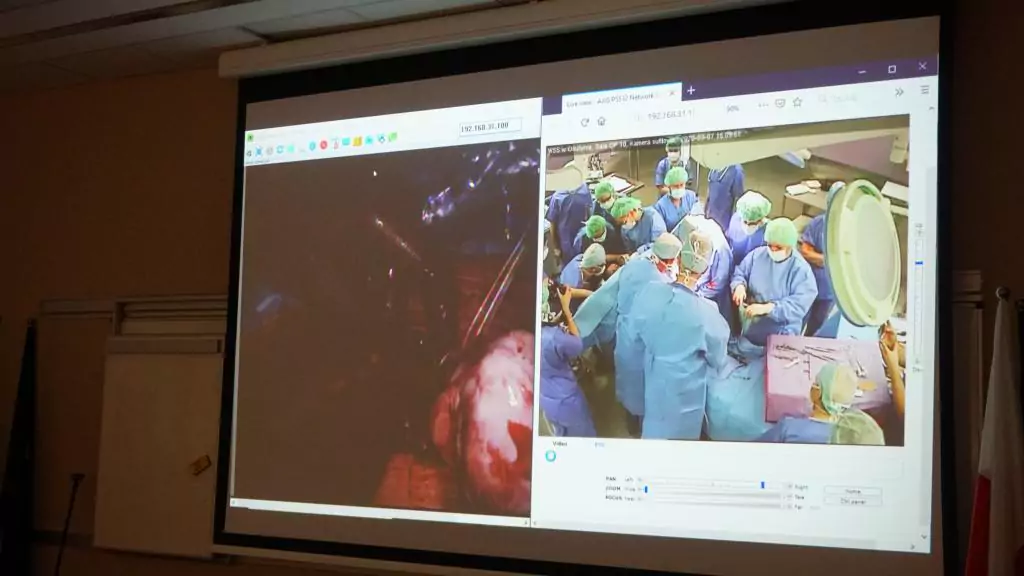Click the yellow icon in left toolbar
The image size is (1024, 576).
pos(356,142)
